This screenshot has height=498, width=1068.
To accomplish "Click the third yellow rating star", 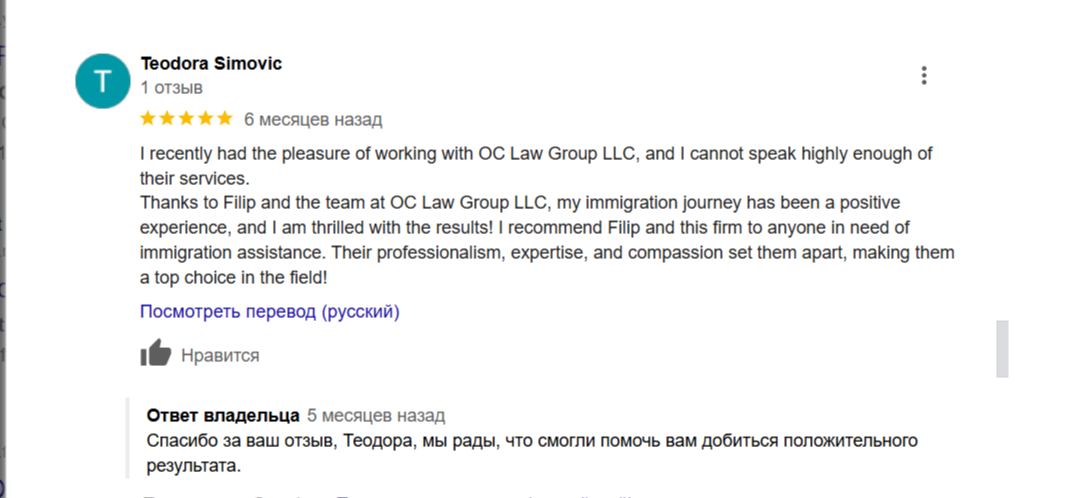I will [x=186, y=119].
